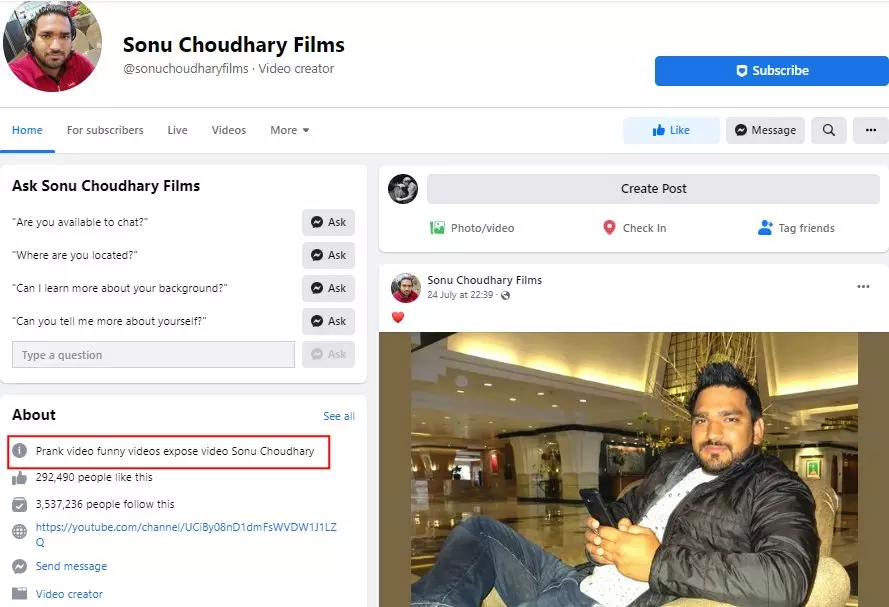Viewport: 889px width, 607px height.
Task: Click the disabled Ask button beside question field
Action: (x=328, y=354)
